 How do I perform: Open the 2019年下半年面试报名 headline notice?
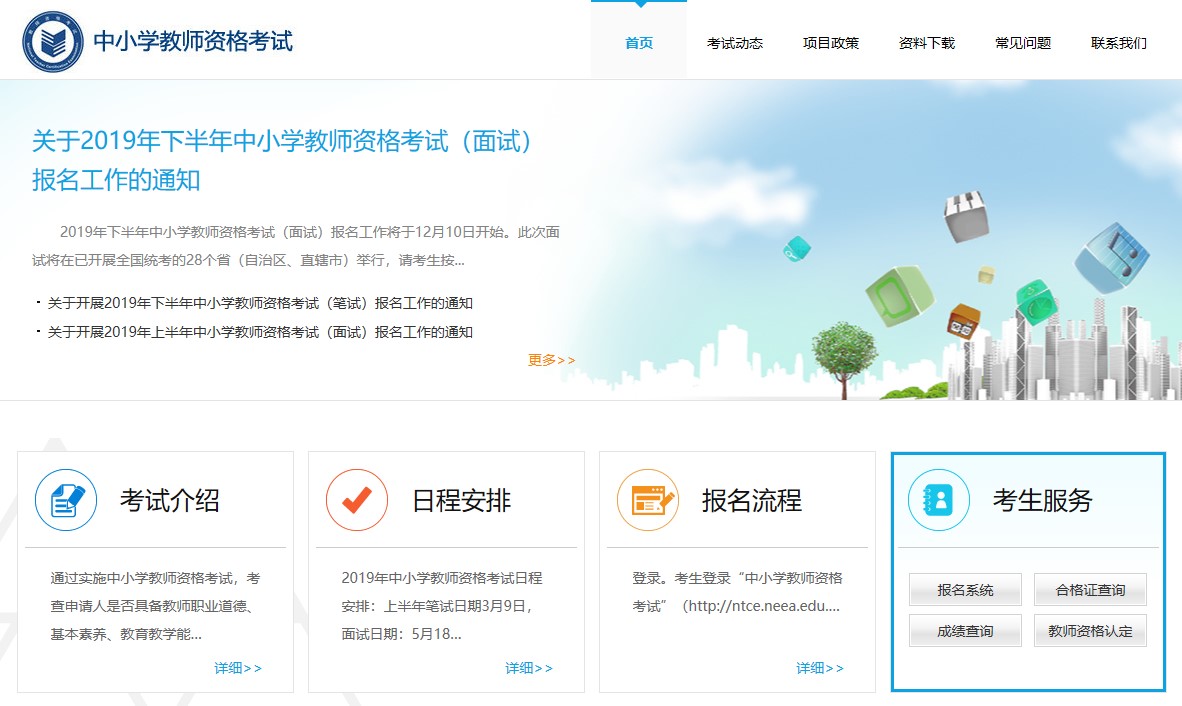[x=283, y=160]
